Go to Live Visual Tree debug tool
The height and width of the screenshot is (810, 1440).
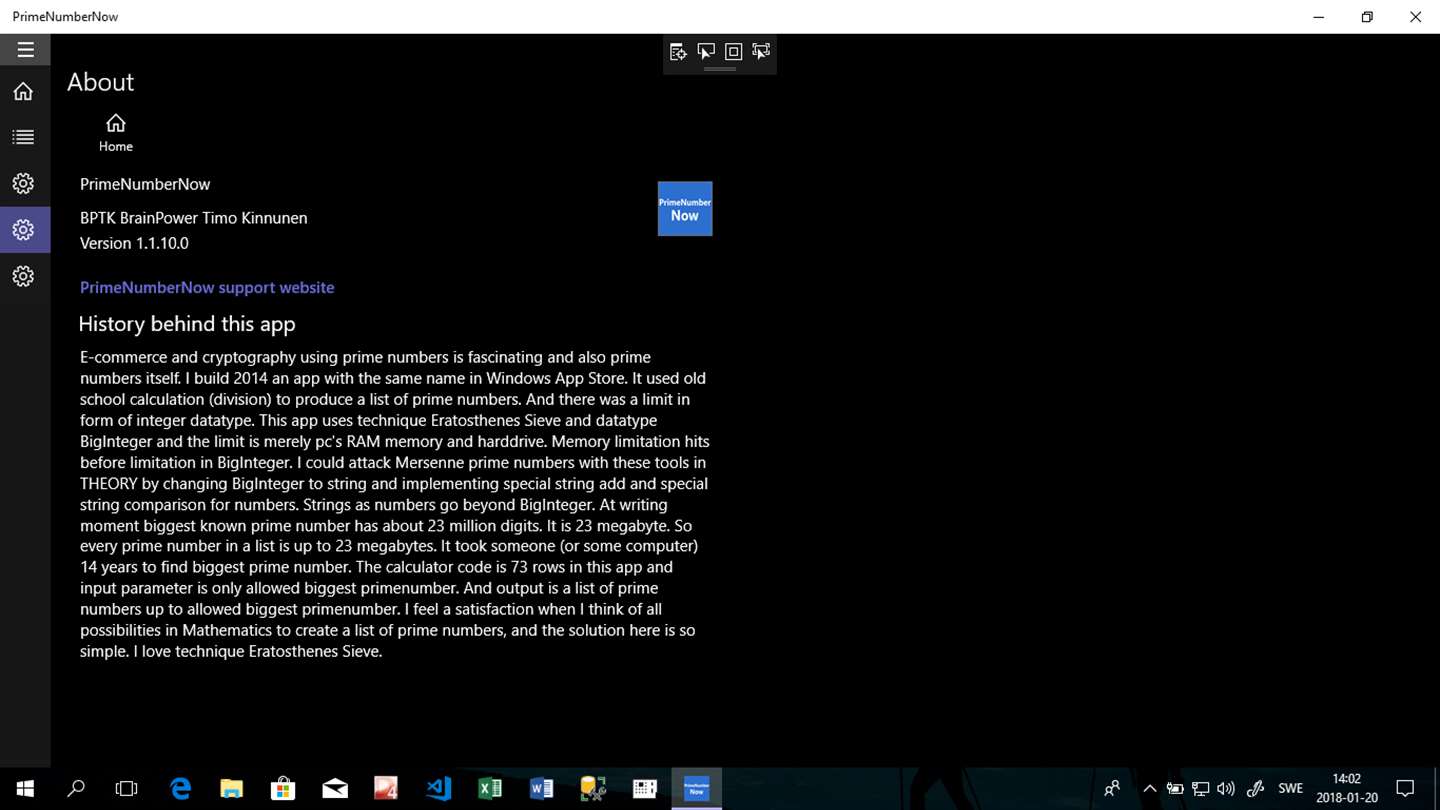tap(678, 52)
